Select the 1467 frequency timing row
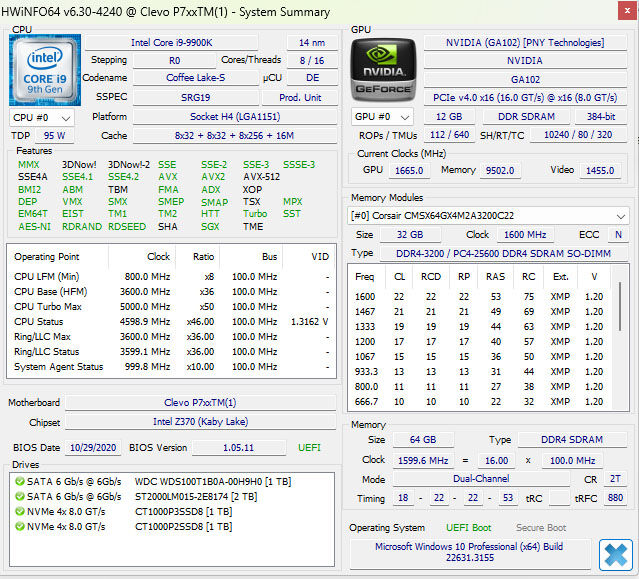639x579 pixels. [481, 312]
